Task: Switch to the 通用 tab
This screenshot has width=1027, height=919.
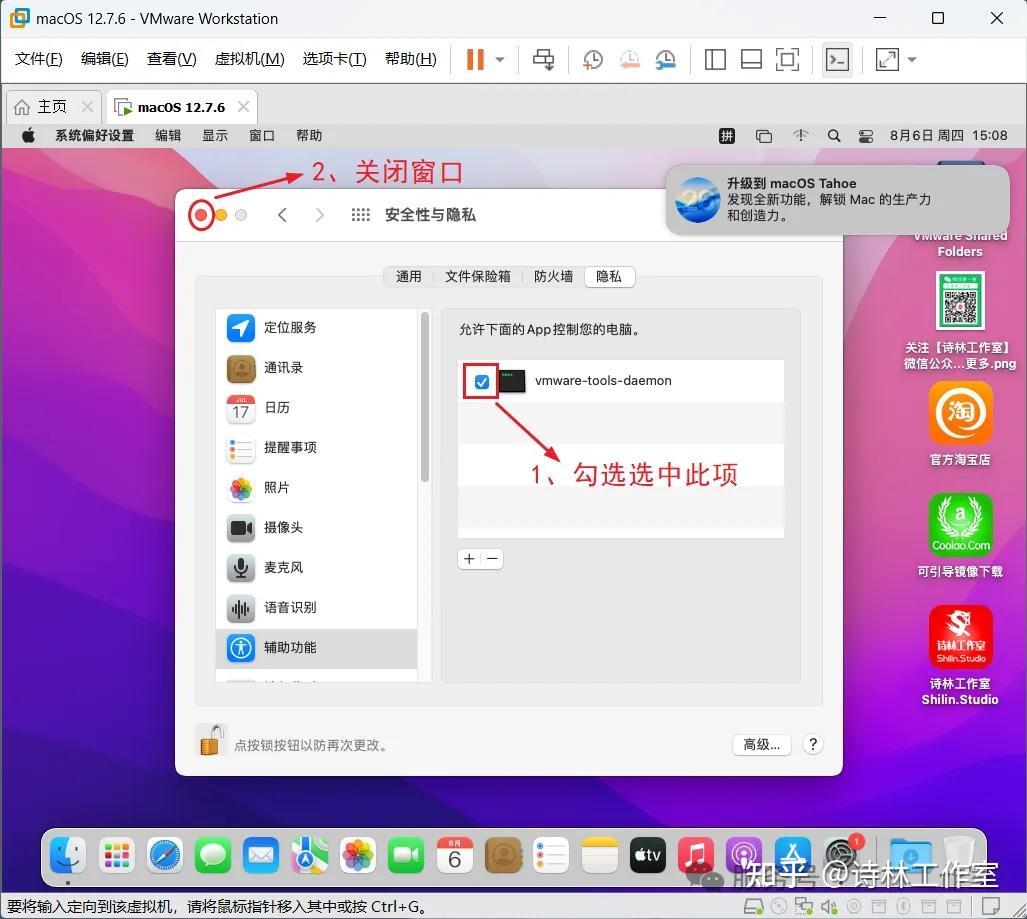Action: [408, 276]
